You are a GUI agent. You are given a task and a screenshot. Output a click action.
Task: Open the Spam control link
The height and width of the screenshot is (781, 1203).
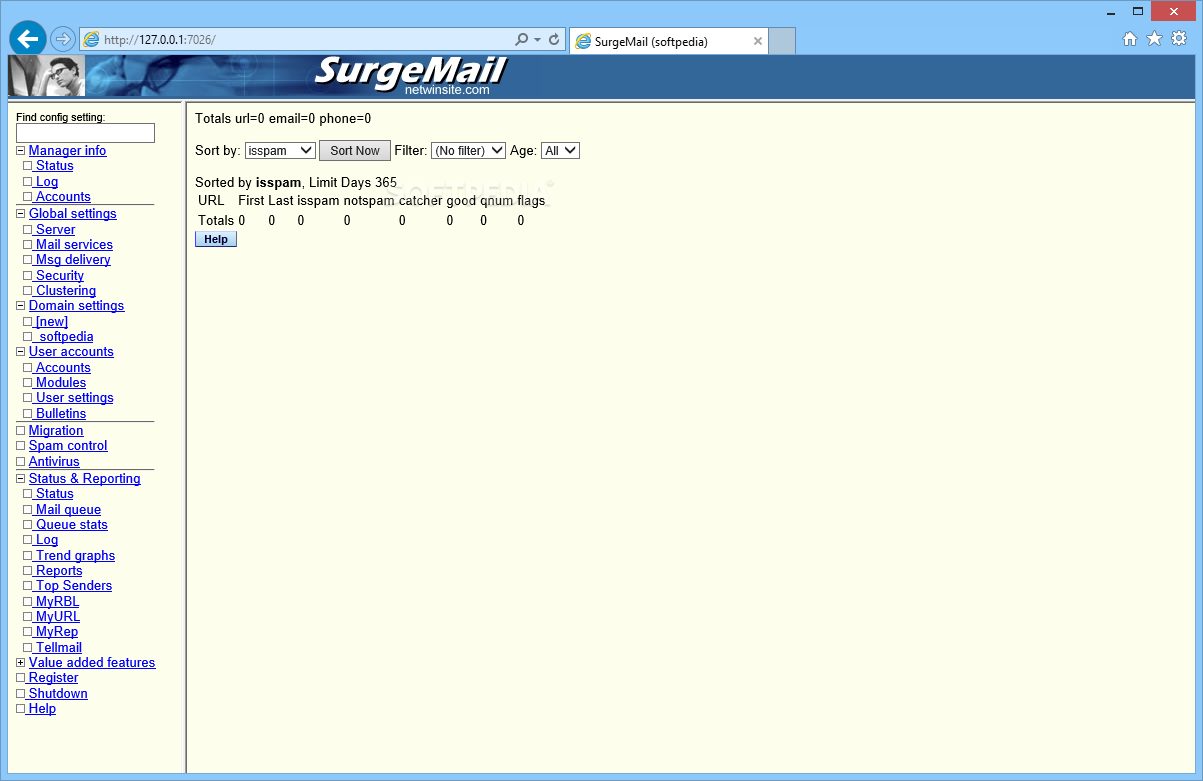pos(68,446)
